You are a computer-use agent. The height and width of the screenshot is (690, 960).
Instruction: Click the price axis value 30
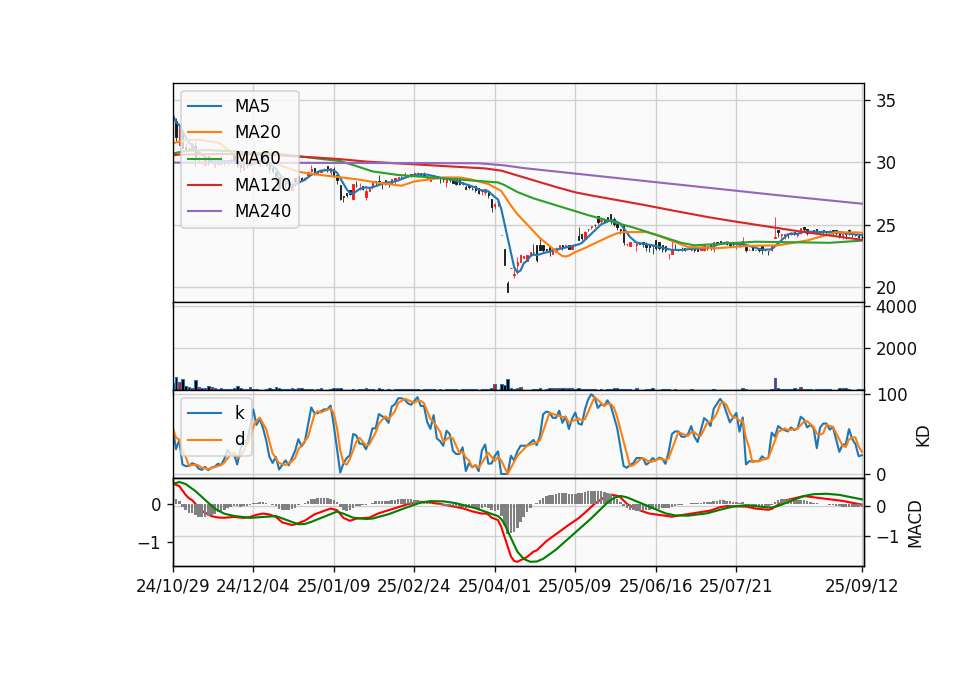886,163
